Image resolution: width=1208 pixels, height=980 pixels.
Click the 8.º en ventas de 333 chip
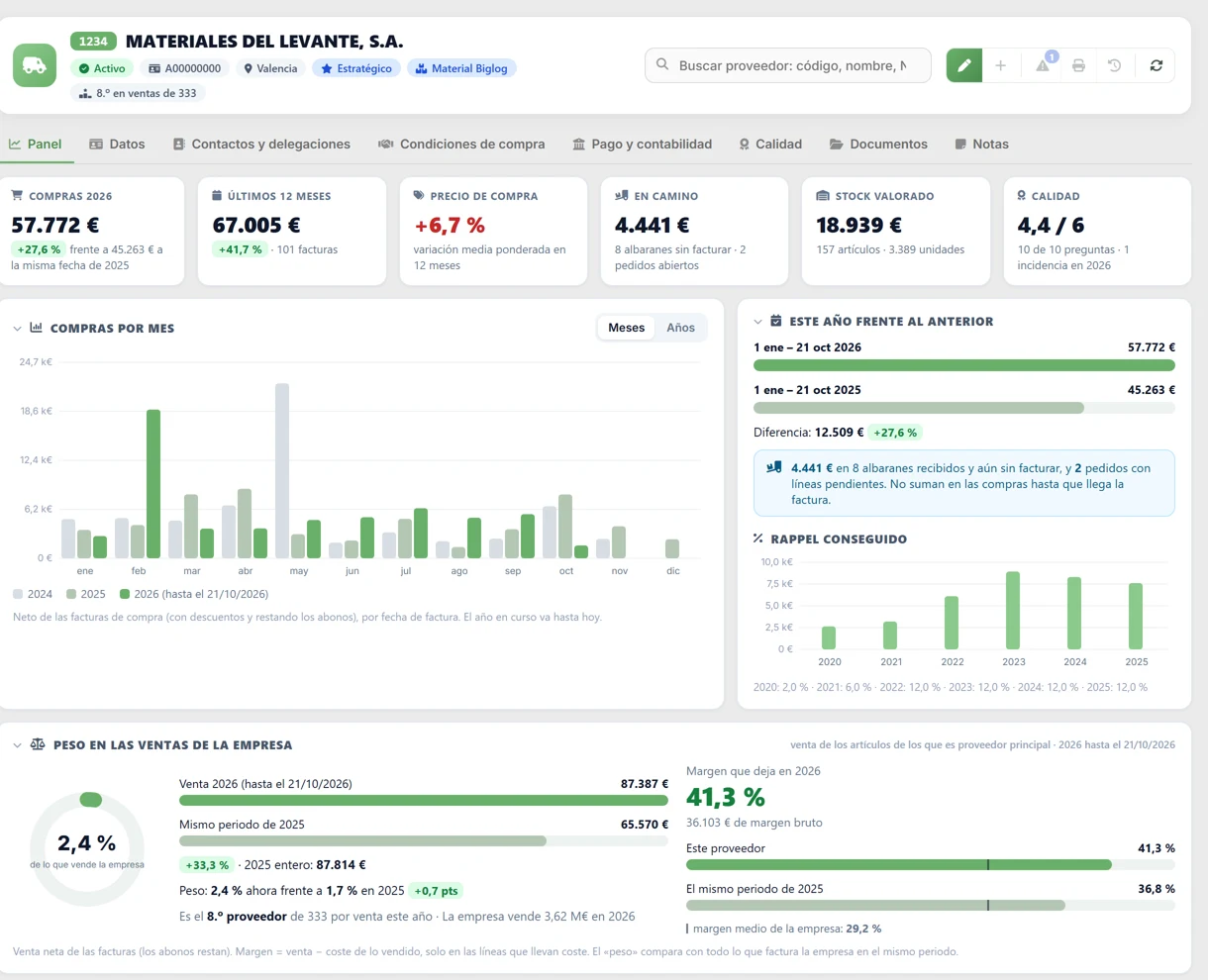click(x=138, y=93)
